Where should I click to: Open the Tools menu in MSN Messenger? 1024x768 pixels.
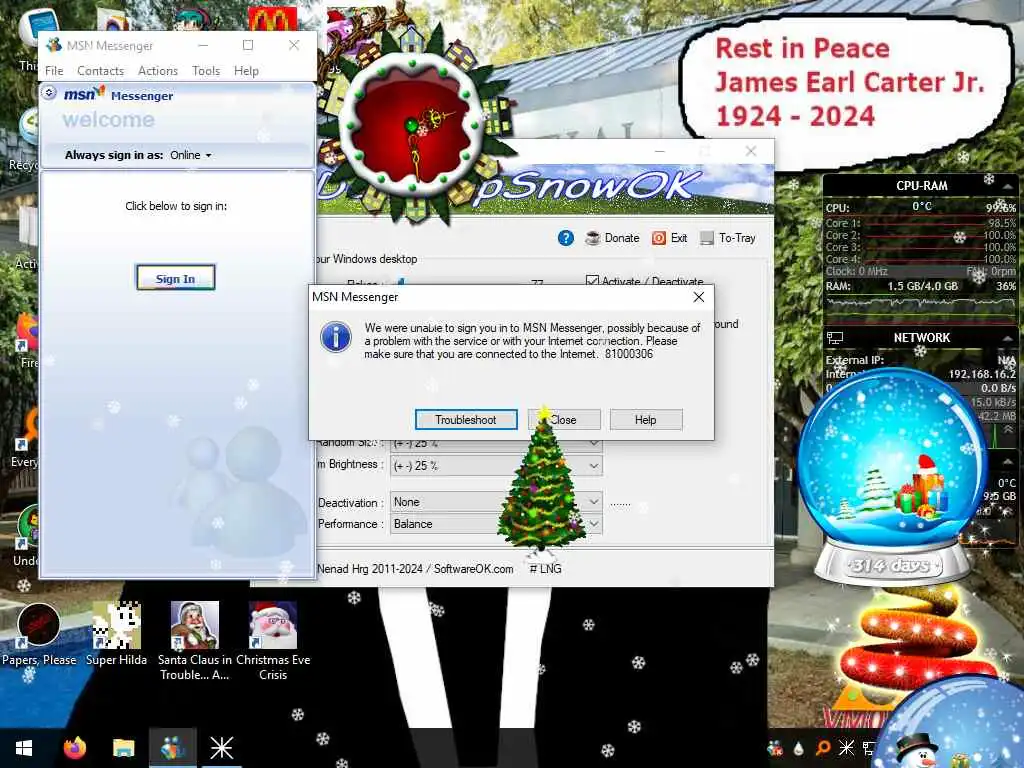pyautogui.click(x=206, y=71)
